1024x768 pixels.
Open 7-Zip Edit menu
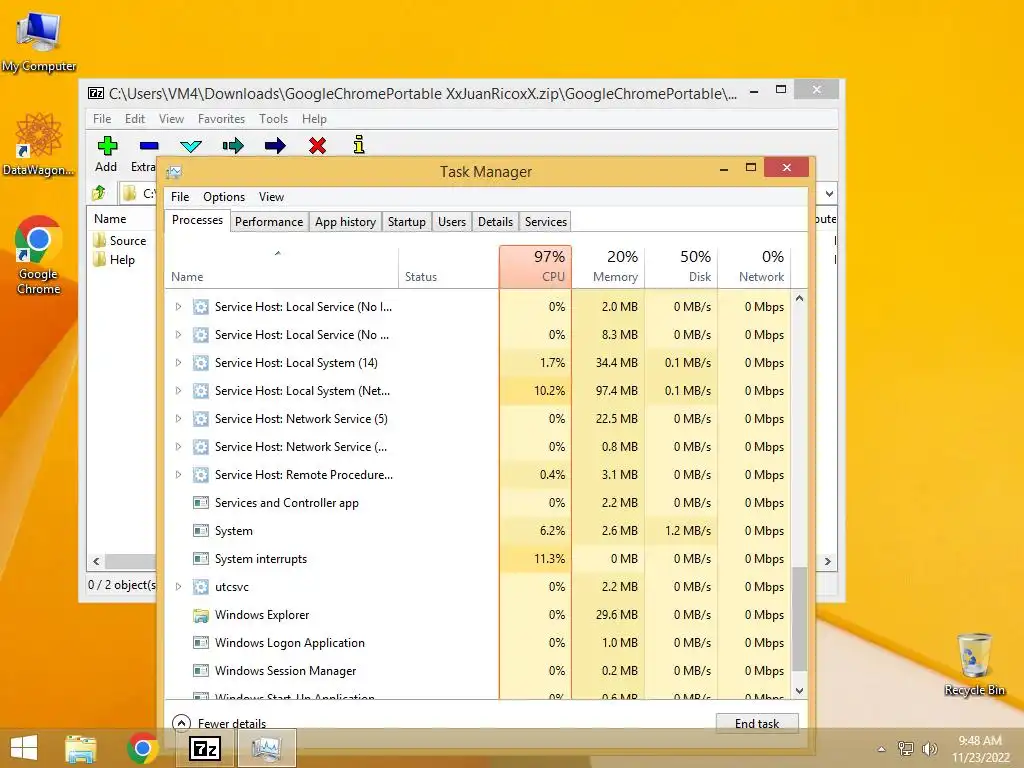pos(135,119)
